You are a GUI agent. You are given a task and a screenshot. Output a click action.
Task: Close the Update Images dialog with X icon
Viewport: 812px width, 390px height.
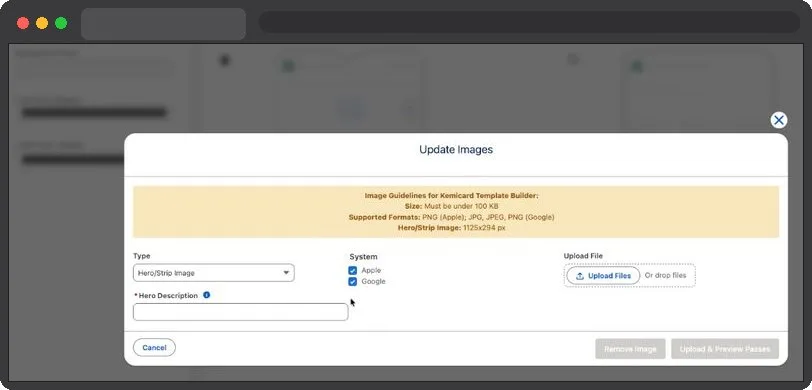[778, 120]
